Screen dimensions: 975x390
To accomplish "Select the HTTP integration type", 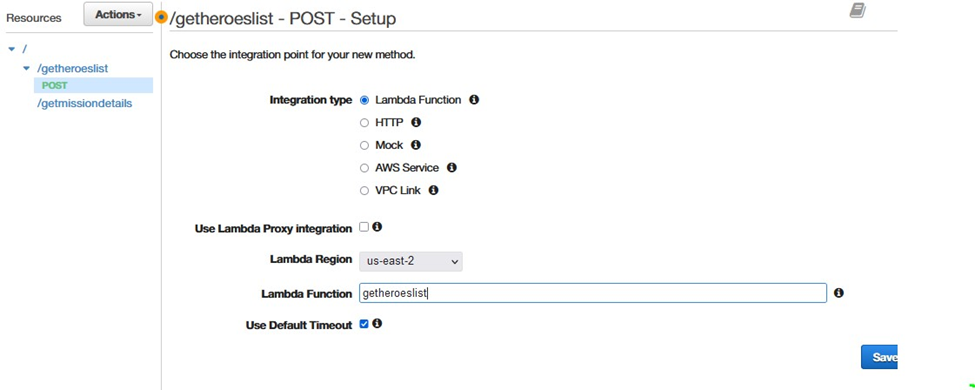I will (364, 123).
